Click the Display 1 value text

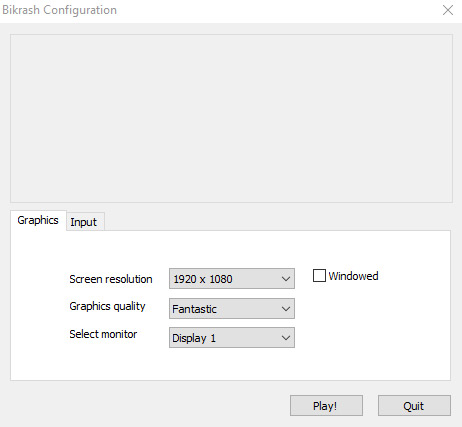click(194, 338)
